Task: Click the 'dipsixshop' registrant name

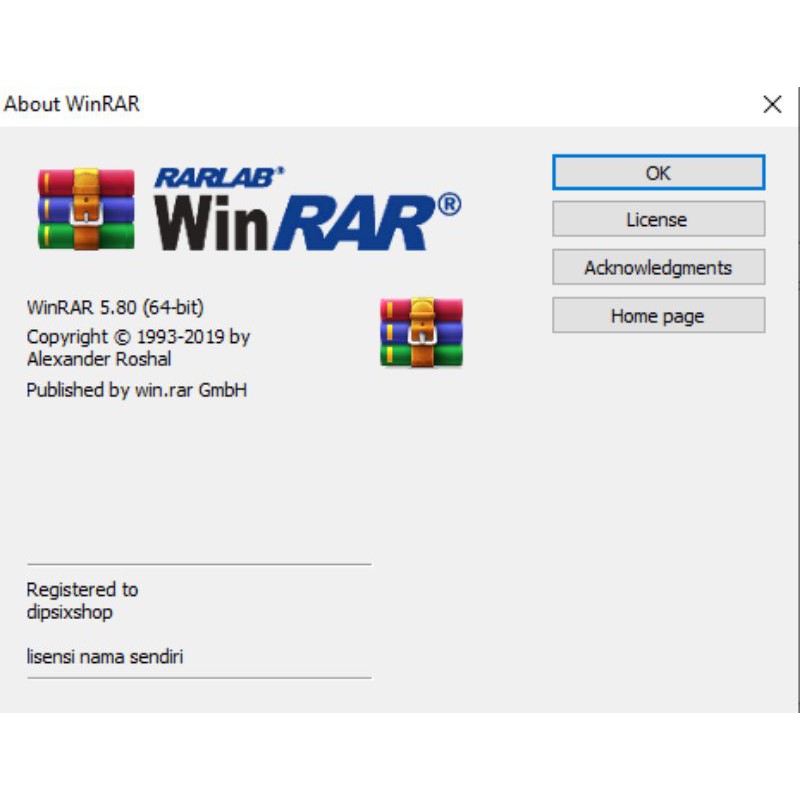Action: (69, 612)
